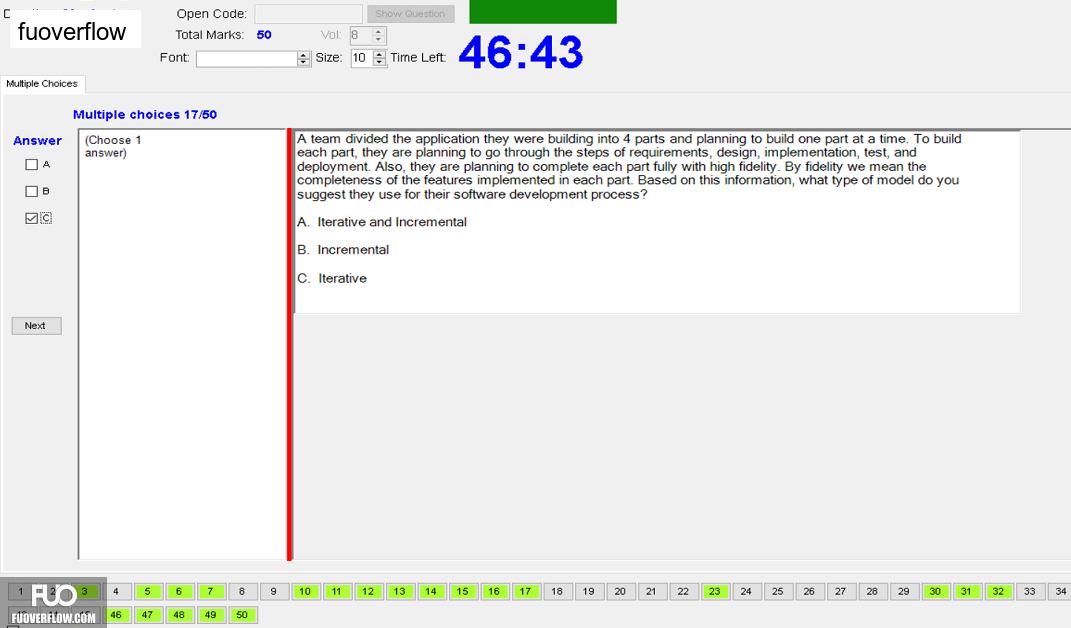The width and height of the screenshot is (1071, 628).
Task: Go to question 48
Action: pyautogui.click(x=179, y=615)
